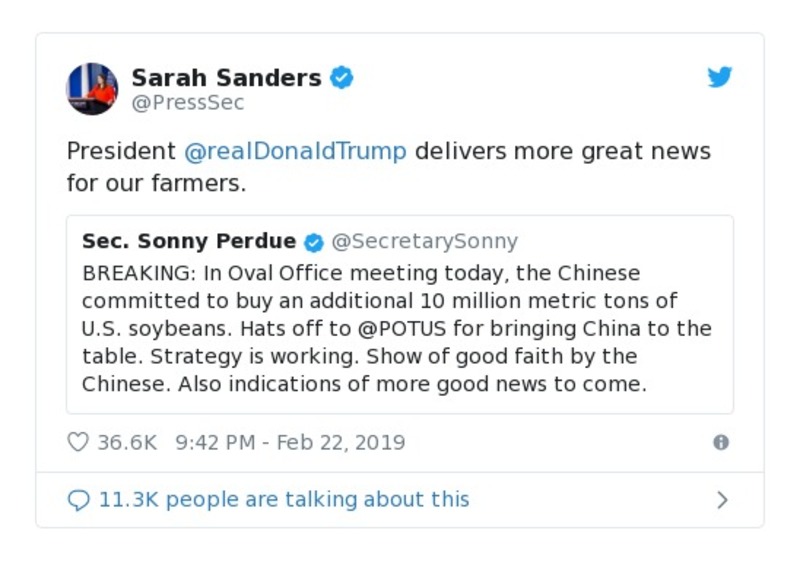Click the @SecretarySonny handle

[x=424, y=241]
